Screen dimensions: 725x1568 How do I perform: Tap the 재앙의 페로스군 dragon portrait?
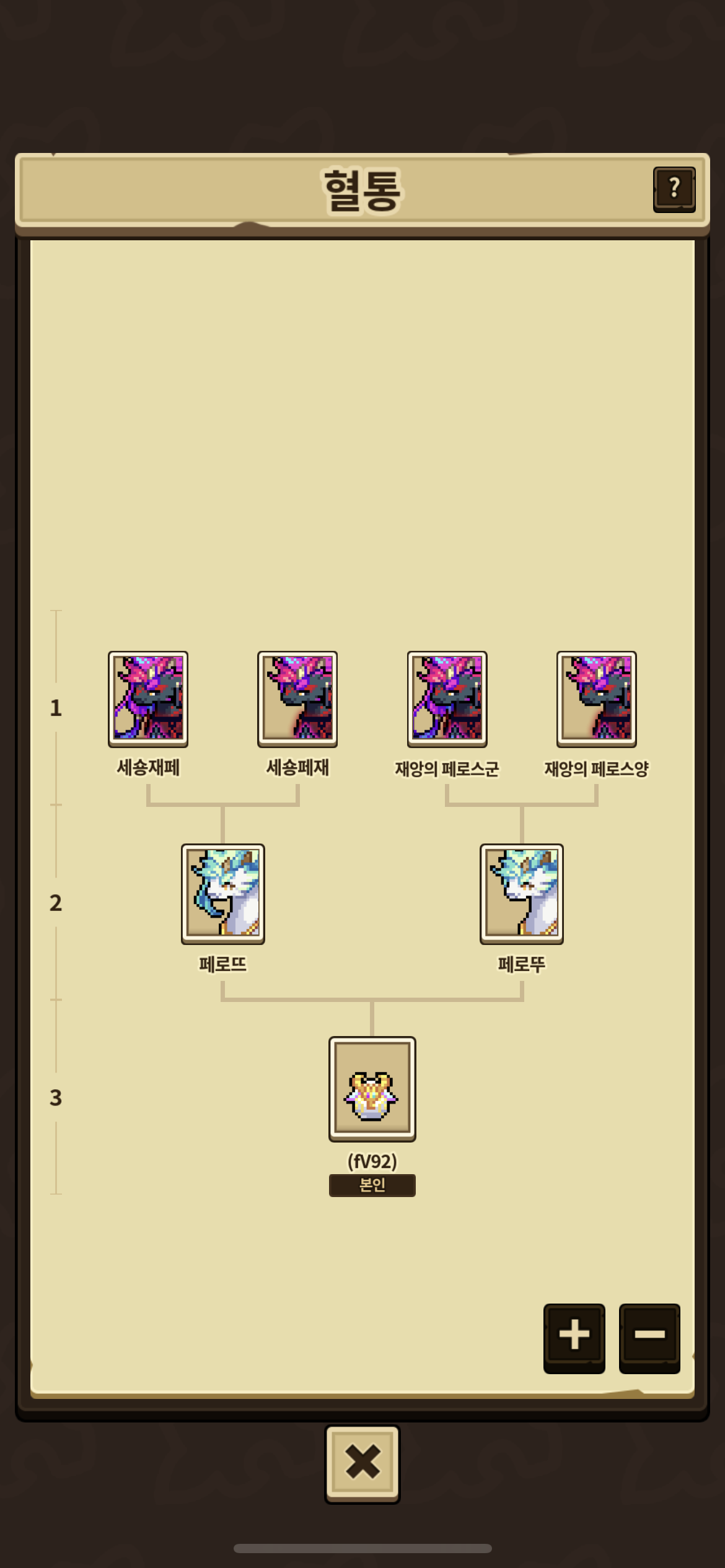point(447,699)
